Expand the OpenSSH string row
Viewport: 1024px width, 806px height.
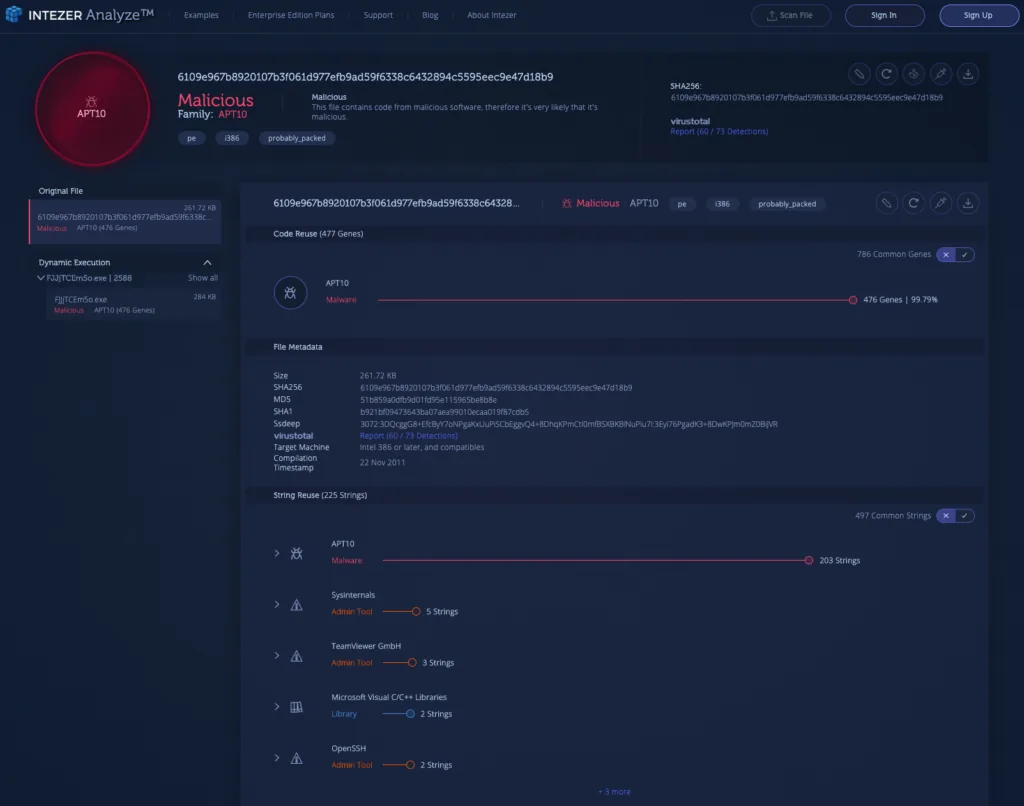point(277,758)
